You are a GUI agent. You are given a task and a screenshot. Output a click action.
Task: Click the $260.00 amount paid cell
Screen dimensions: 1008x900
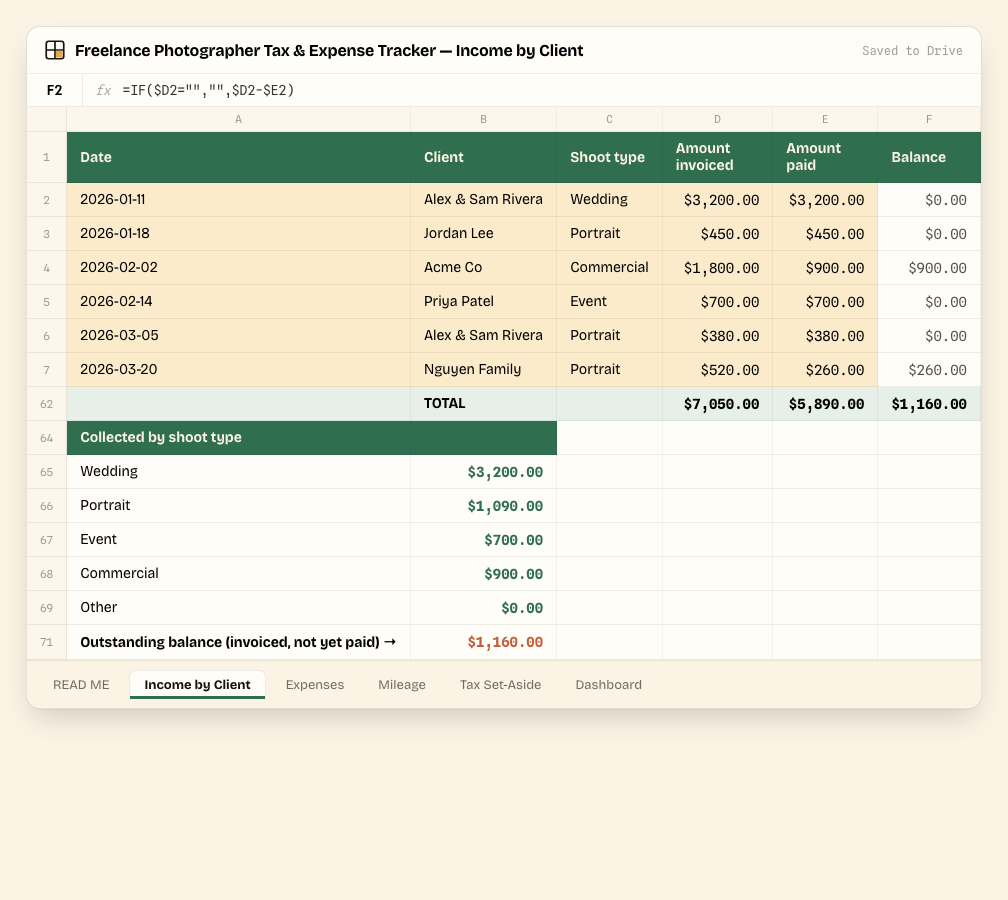(x=825, y=370)
